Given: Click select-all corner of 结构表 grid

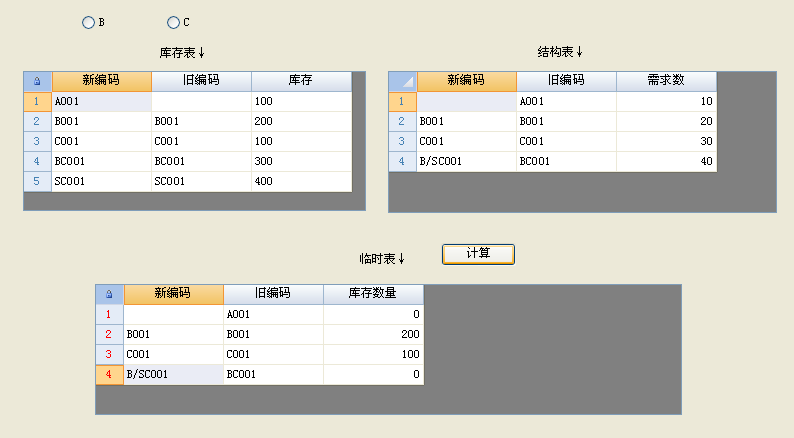Looking at the screenshot, I should 402,81.
